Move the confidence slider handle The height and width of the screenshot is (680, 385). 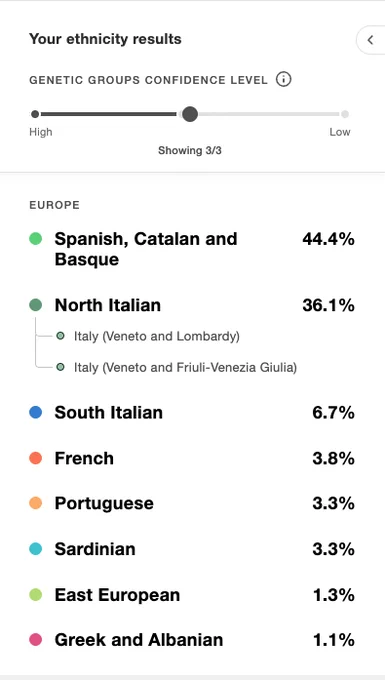point(190,114)
